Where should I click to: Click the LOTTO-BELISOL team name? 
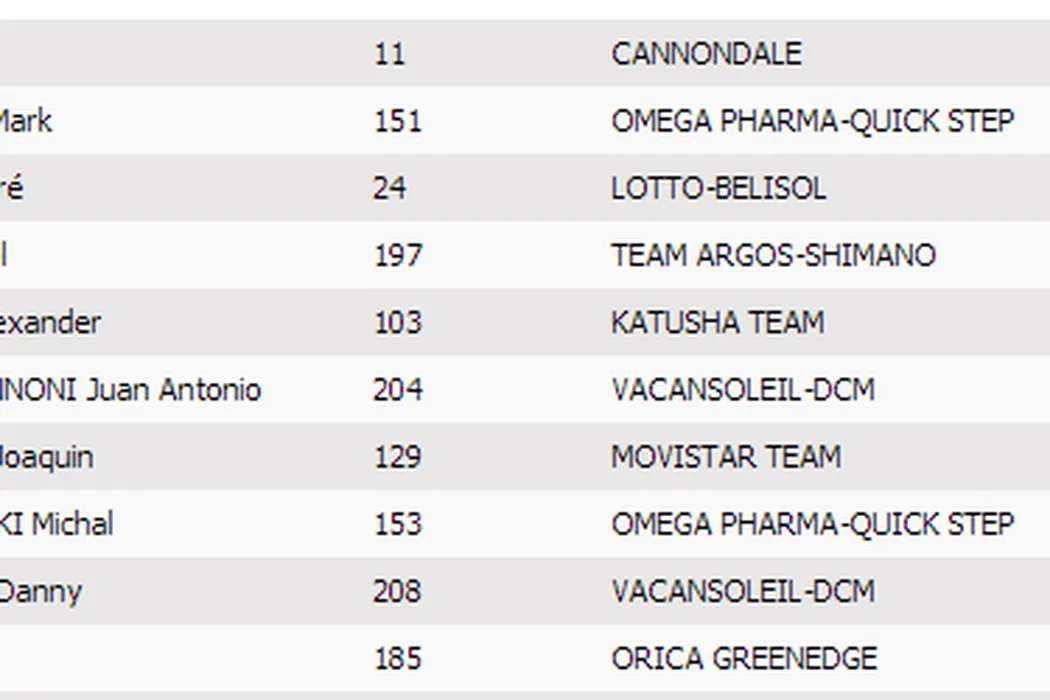[718, 188]
